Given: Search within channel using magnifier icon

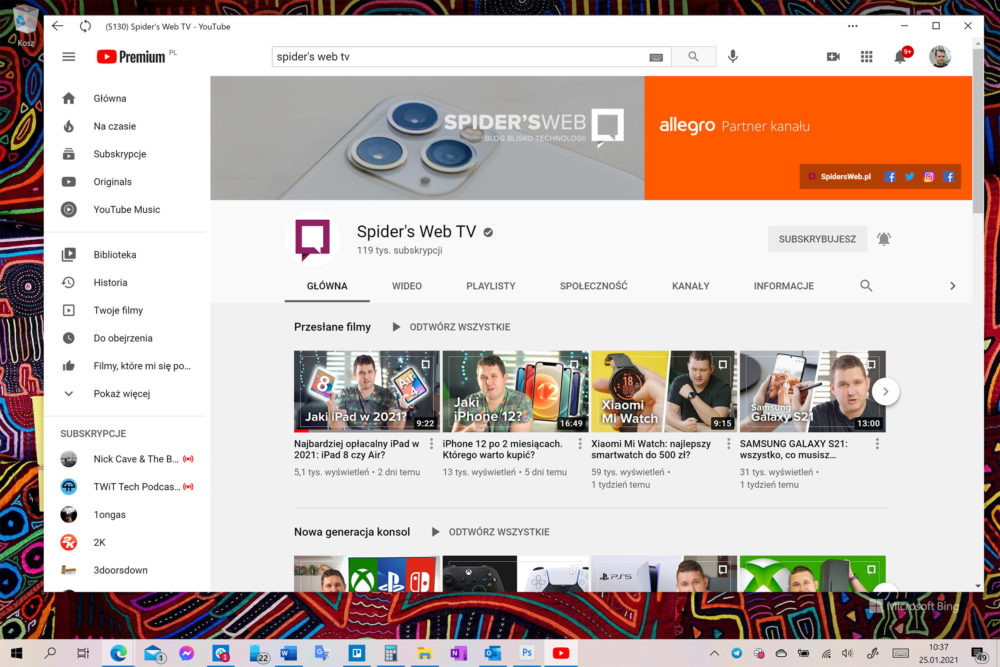Looking at the screenshot, I should coord(865,286).
